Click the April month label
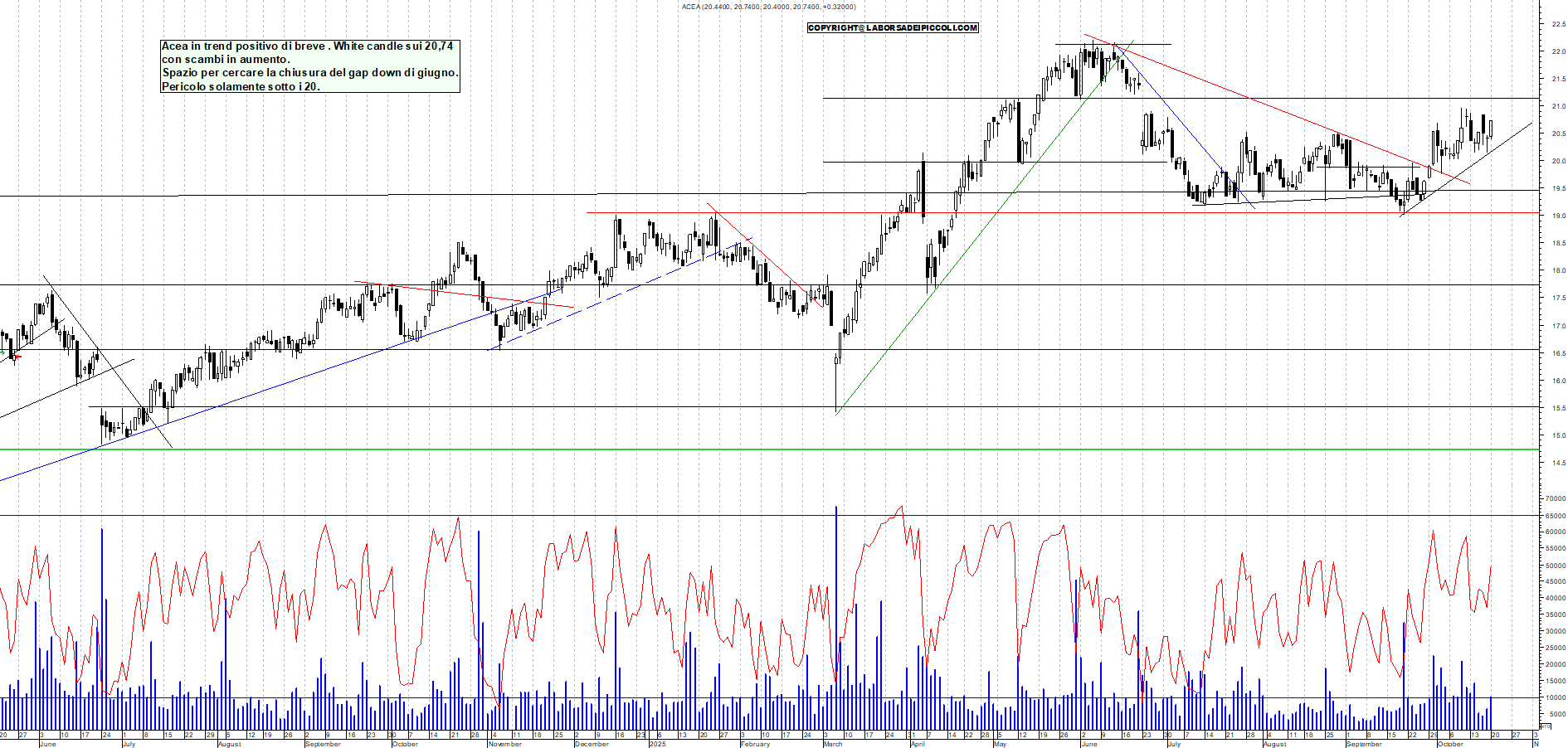The height and width of the screenshot is (748, 1568). click(x=918, y=744)
